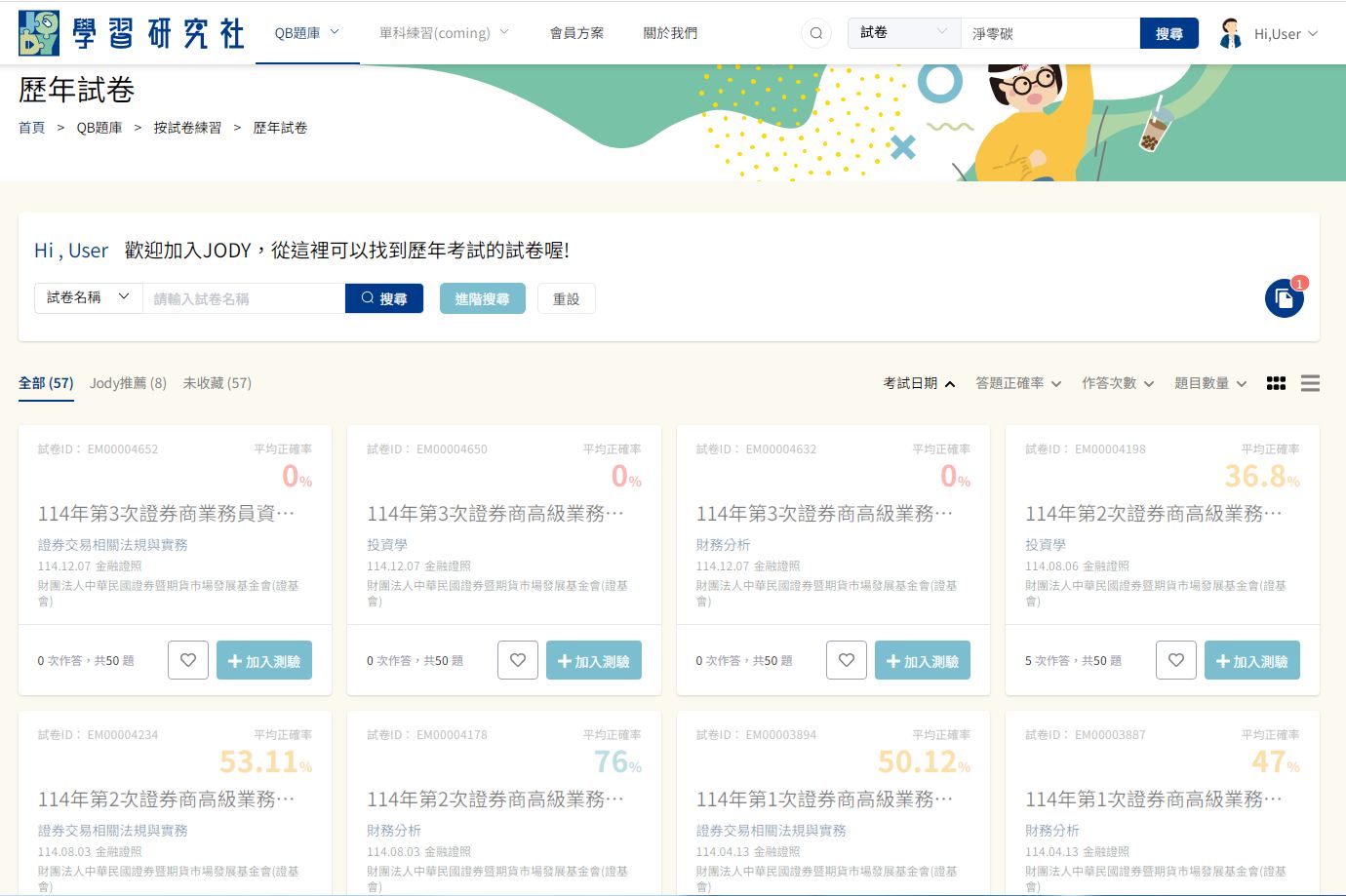Favorite exam EM00004632 with heart icon
This screenshot has height=896, width=1346.
[847, 660]
